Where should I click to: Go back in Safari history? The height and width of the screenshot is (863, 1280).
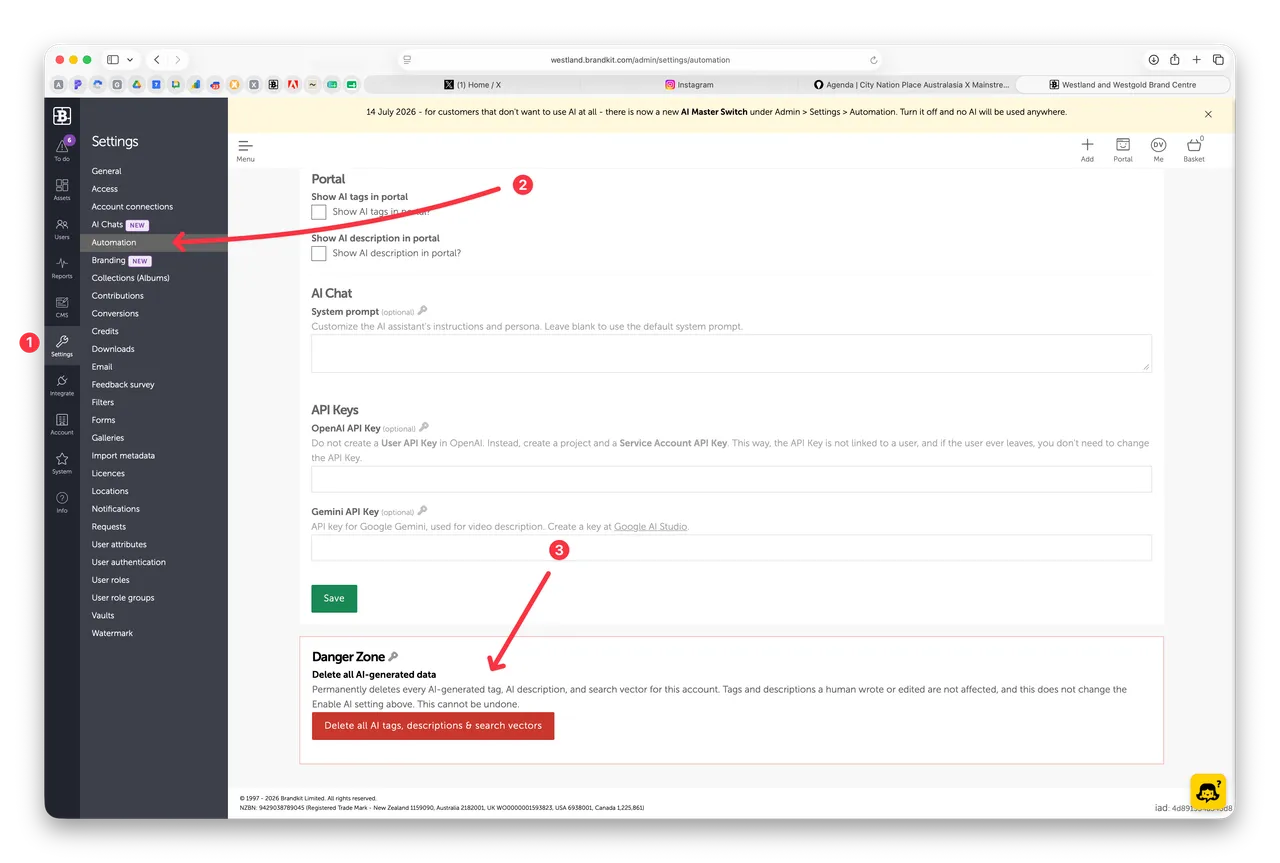(x=157, y=60)
